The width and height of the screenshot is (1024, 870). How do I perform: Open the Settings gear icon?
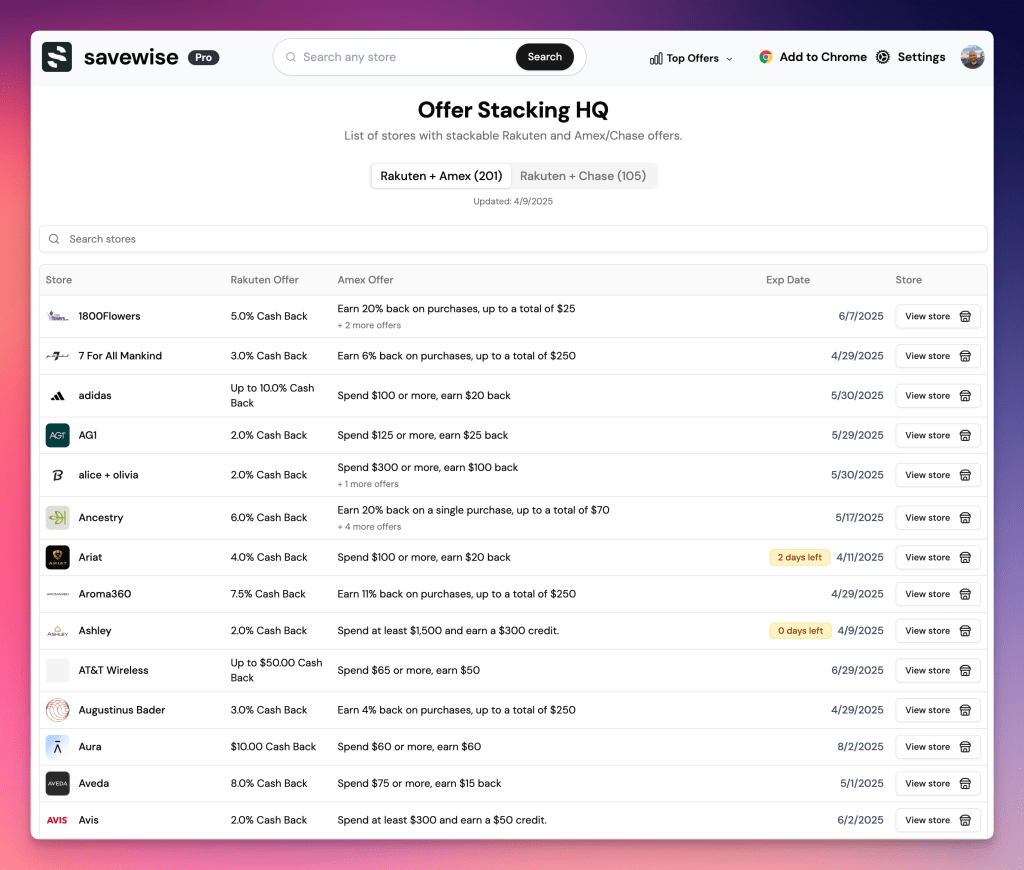[883, 57]
